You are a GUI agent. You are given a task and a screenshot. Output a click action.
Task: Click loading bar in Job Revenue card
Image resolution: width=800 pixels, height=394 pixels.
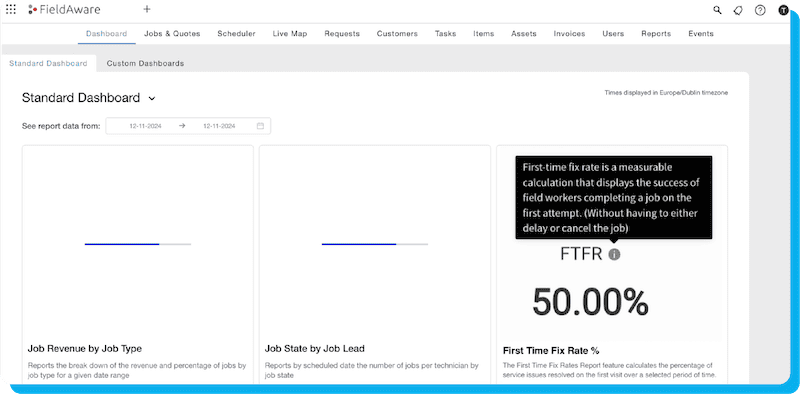(x=138, y=244)
